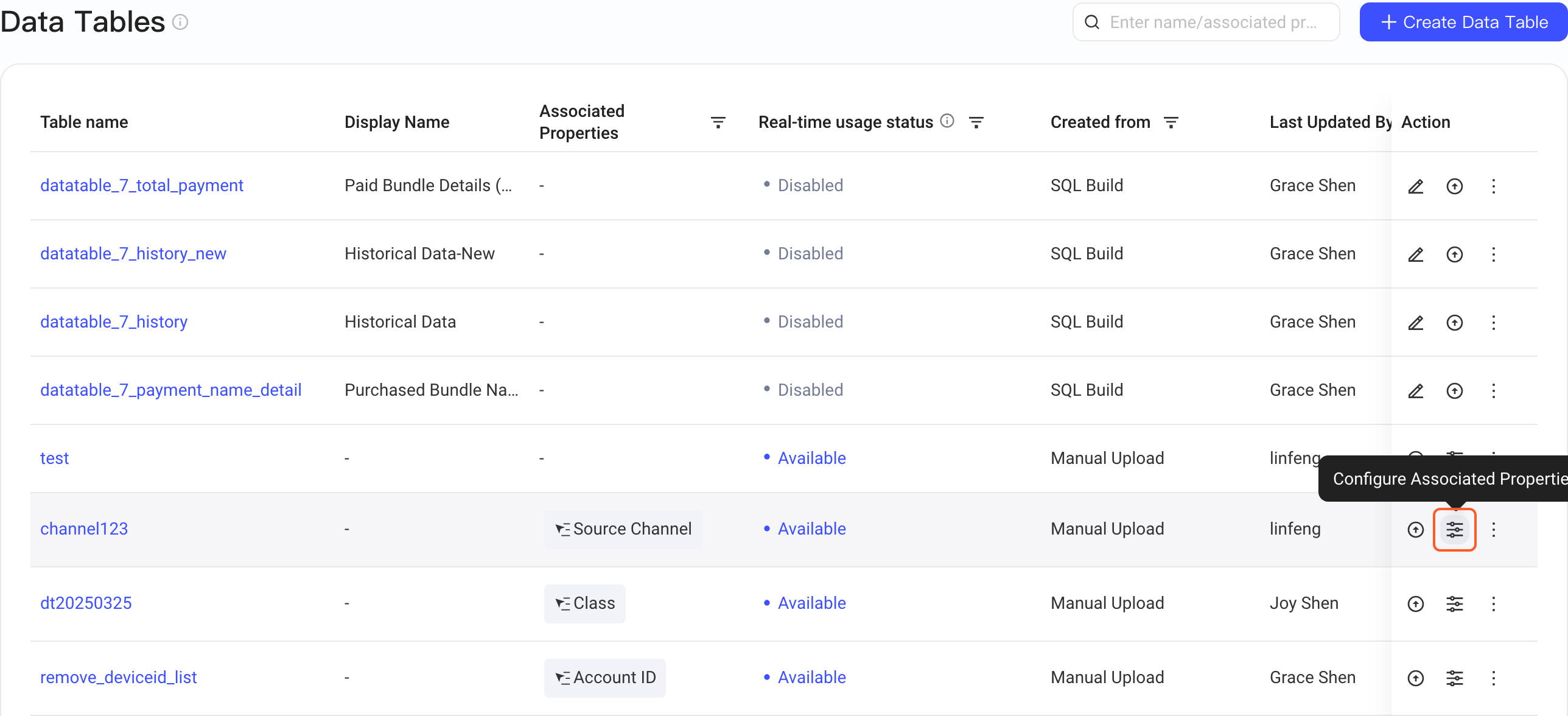Configure associated properties for remove_deviceid_list
Image resolution: width=1568 pixels, height=716 pixels.
pos(1455,678)
